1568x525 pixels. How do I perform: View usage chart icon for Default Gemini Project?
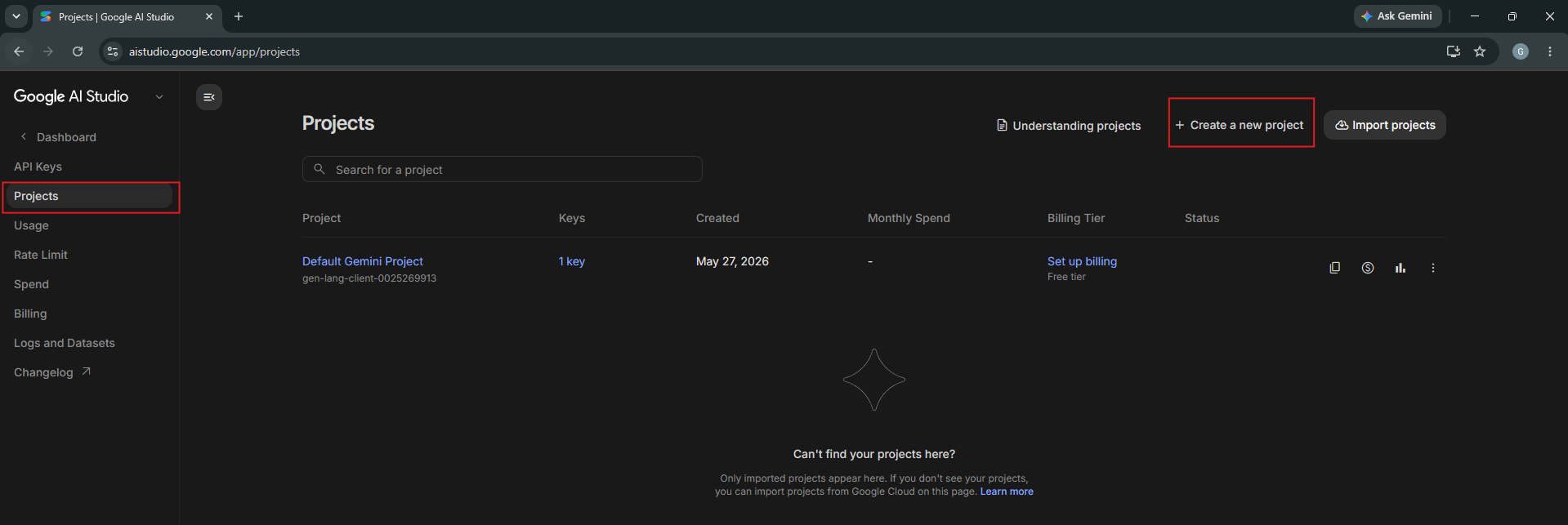click(1400, 268)
